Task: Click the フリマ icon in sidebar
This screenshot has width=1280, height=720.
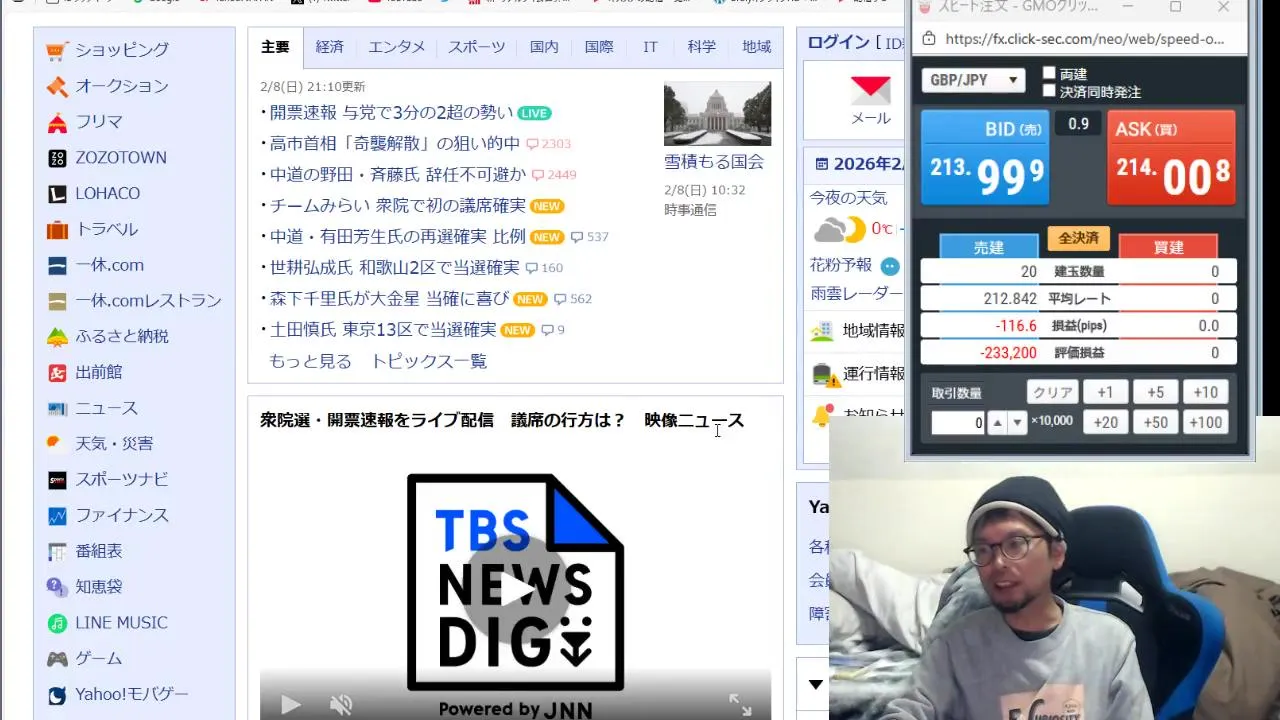Action: click(57, 122)
